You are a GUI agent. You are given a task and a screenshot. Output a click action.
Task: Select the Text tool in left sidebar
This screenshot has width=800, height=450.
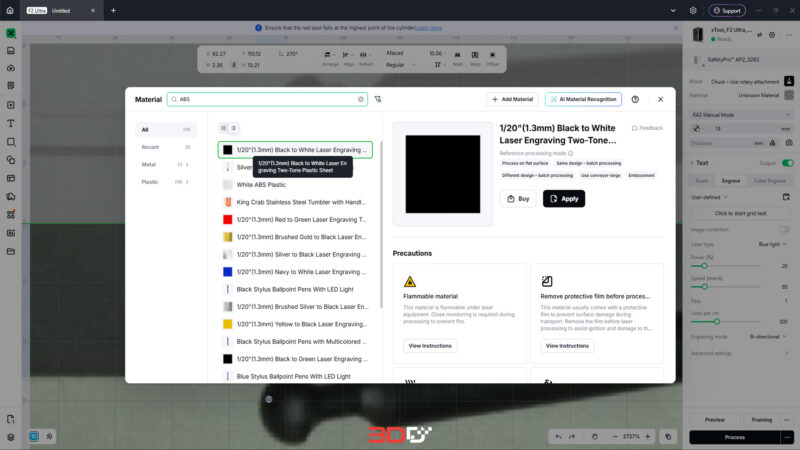(x=11, y=123)
